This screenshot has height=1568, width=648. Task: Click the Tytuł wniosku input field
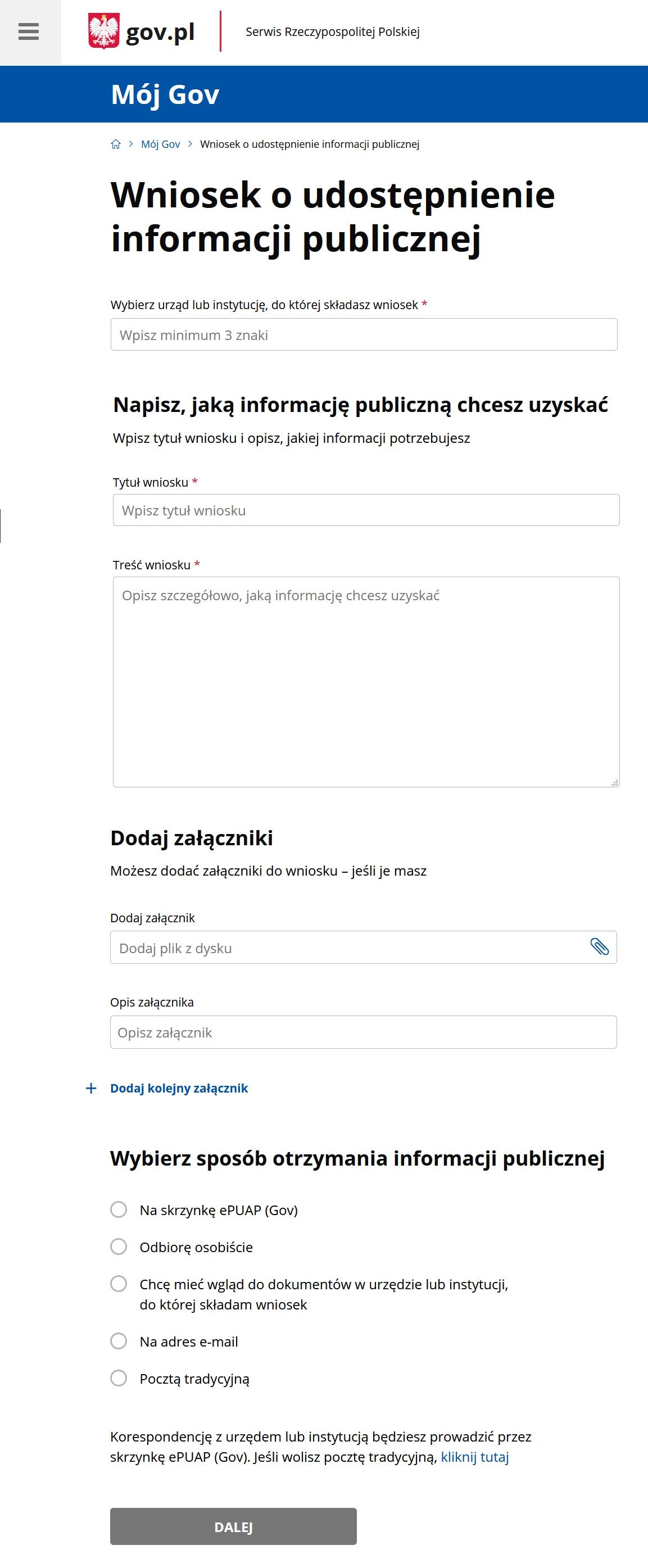pyautogui.click(x=365, y=510)
